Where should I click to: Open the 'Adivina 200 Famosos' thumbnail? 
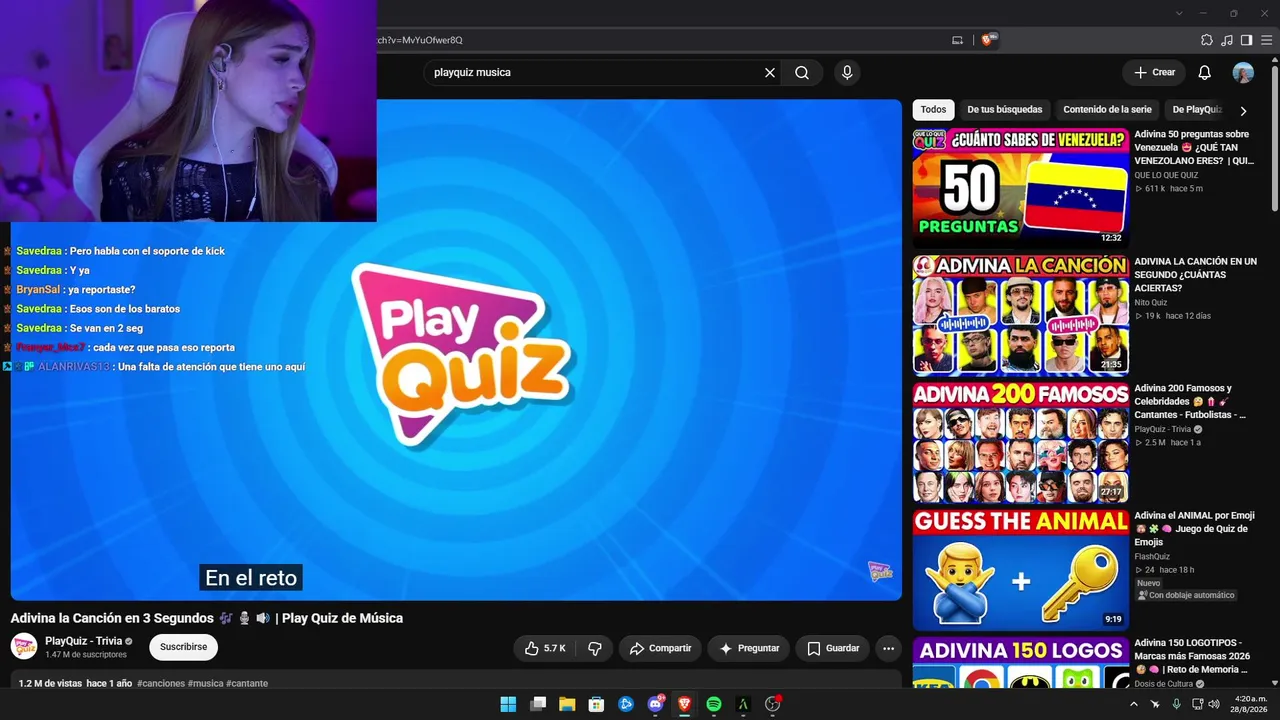click(1021, 442)
